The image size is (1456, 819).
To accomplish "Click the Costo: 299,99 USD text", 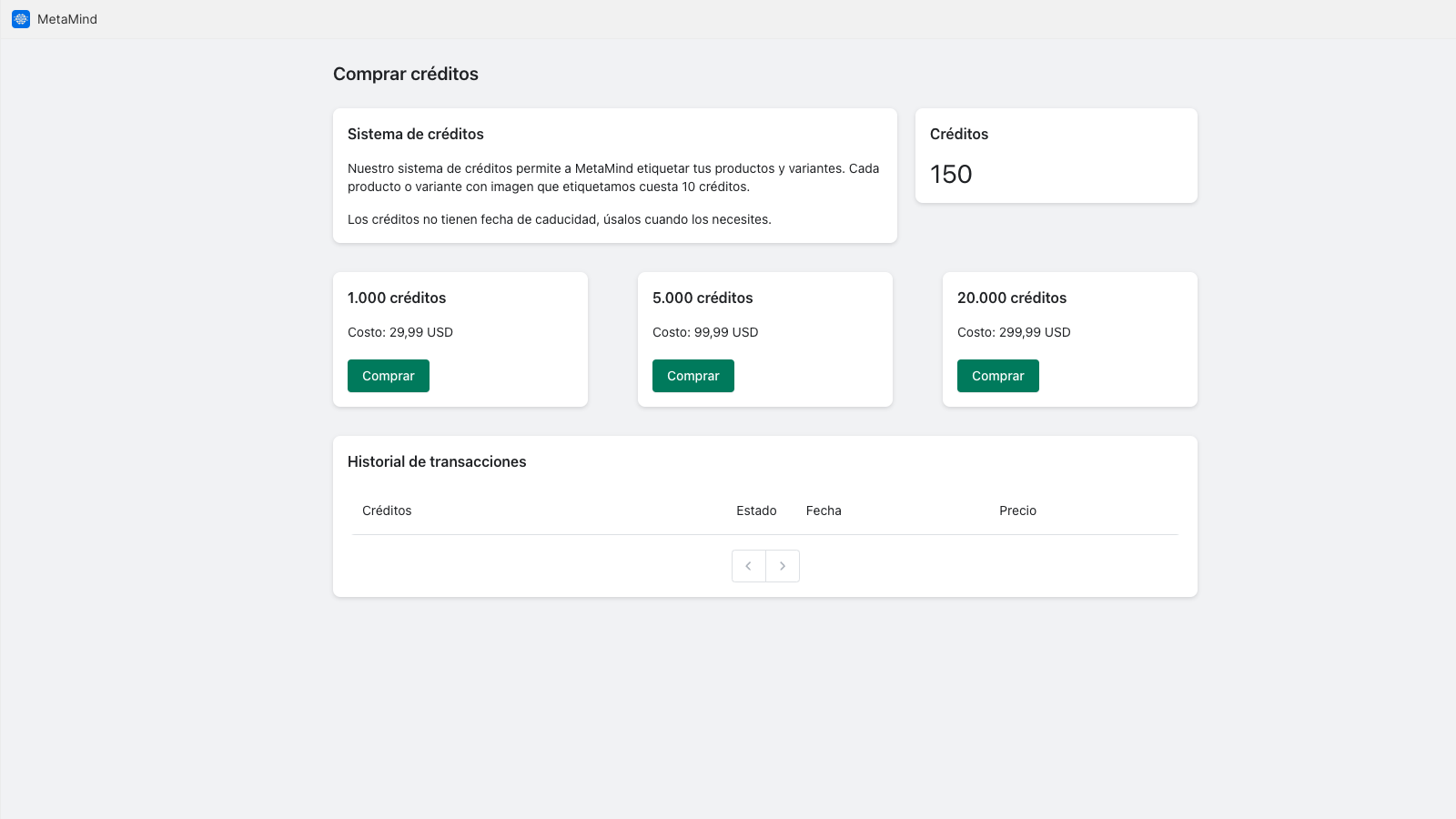I will 1014,332.
